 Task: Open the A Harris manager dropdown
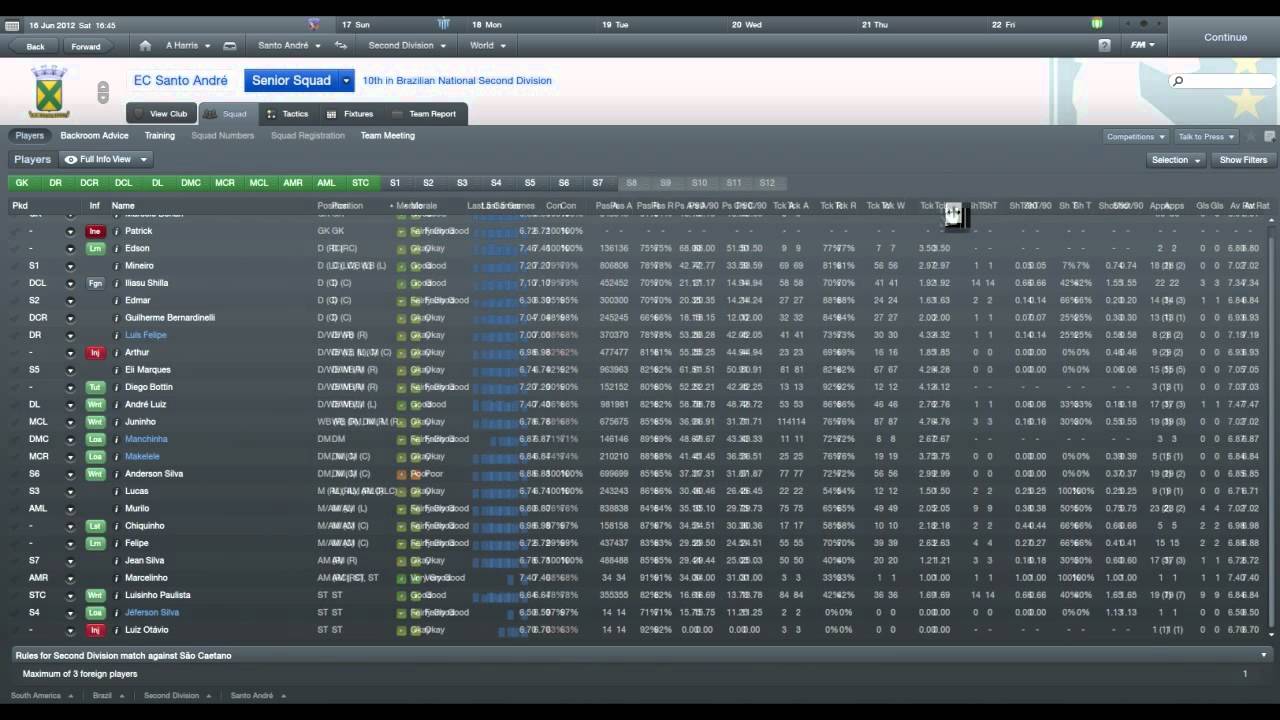[x=187, y=45]
